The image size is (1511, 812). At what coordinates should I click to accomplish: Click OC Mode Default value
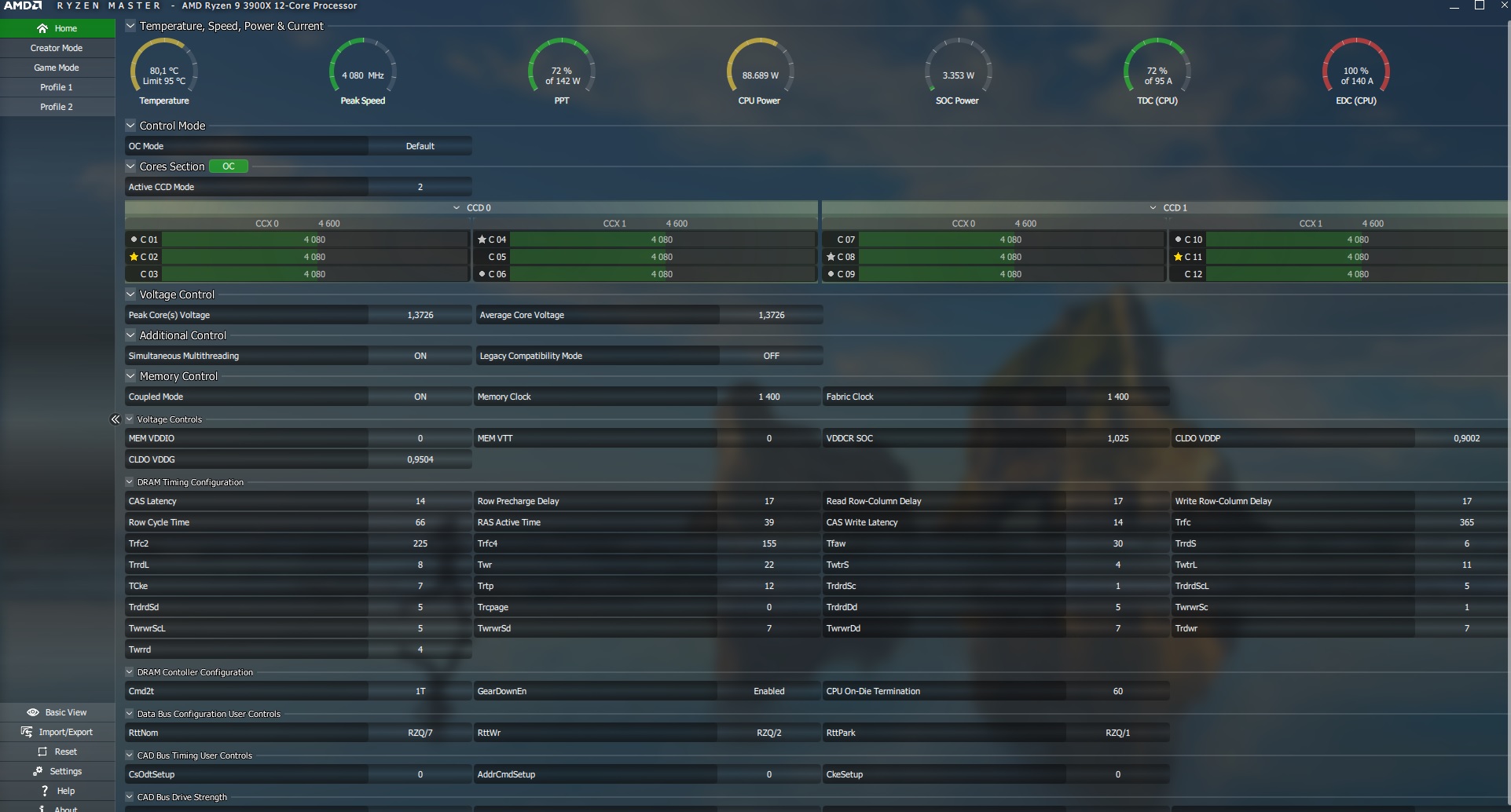[x=420, y=146]
